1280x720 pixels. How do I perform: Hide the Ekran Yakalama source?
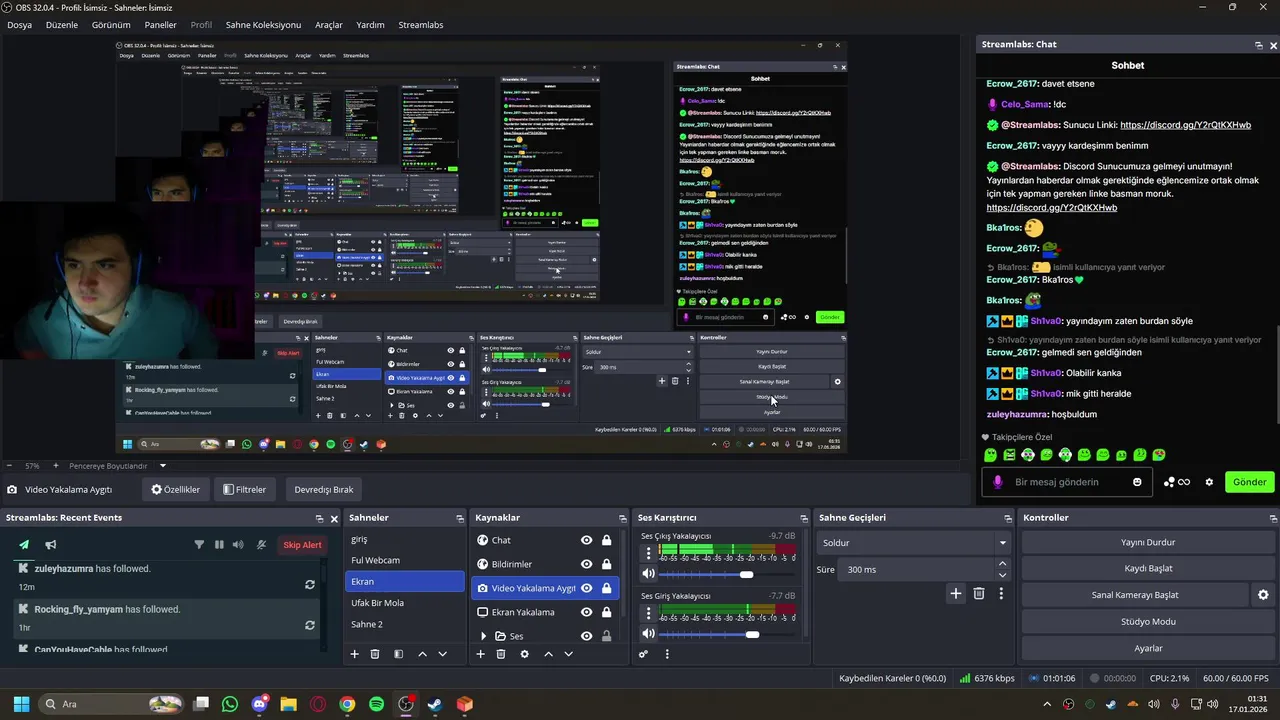coord(587,612)
